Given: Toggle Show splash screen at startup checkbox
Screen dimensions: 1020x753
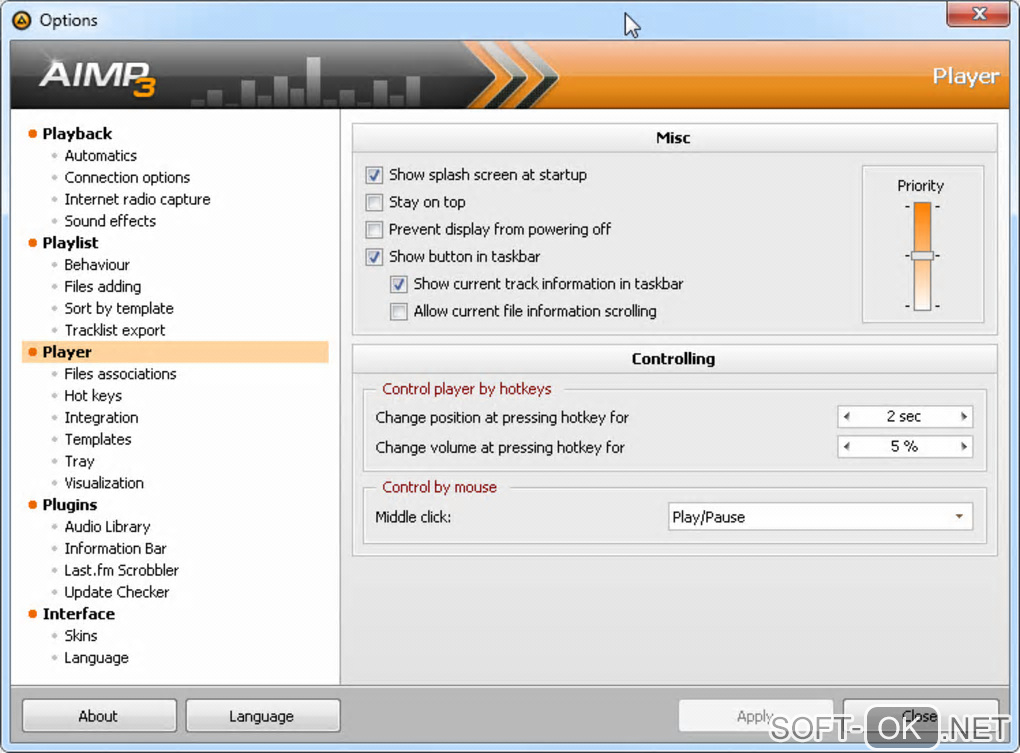Looking at the screenshot, I should coord(374,175).
